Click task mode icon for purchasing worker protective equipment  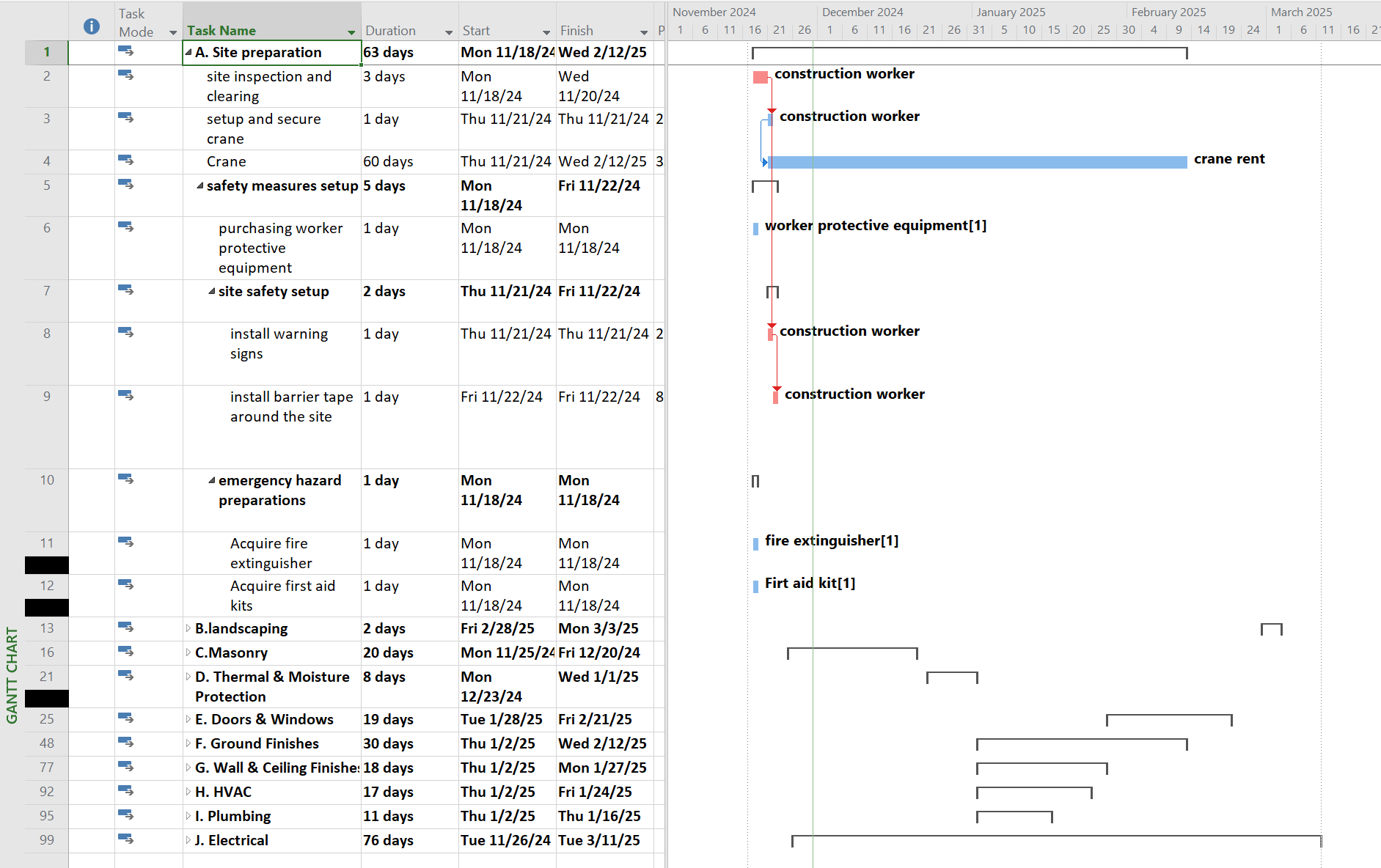coord(126,227)
